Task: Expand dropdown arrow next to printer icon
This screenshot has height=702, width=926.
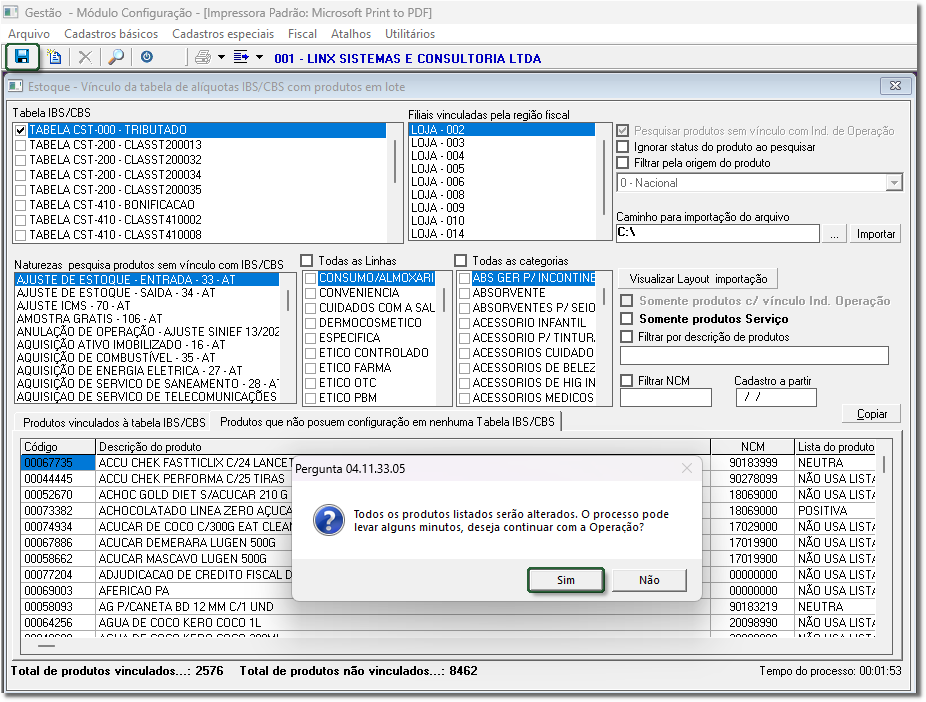Action: click(x=221, y=58)
